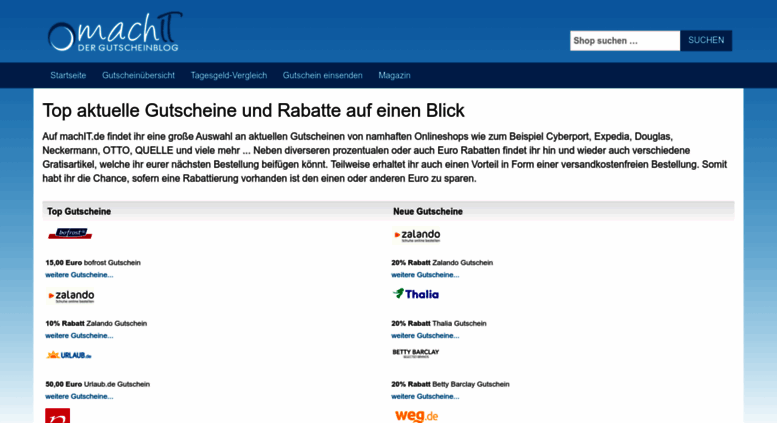Click the bofrost logo under Top Gutscheine
Image resolution: width=777 pixels, height=423 pixels.
(x=70, y=233)
